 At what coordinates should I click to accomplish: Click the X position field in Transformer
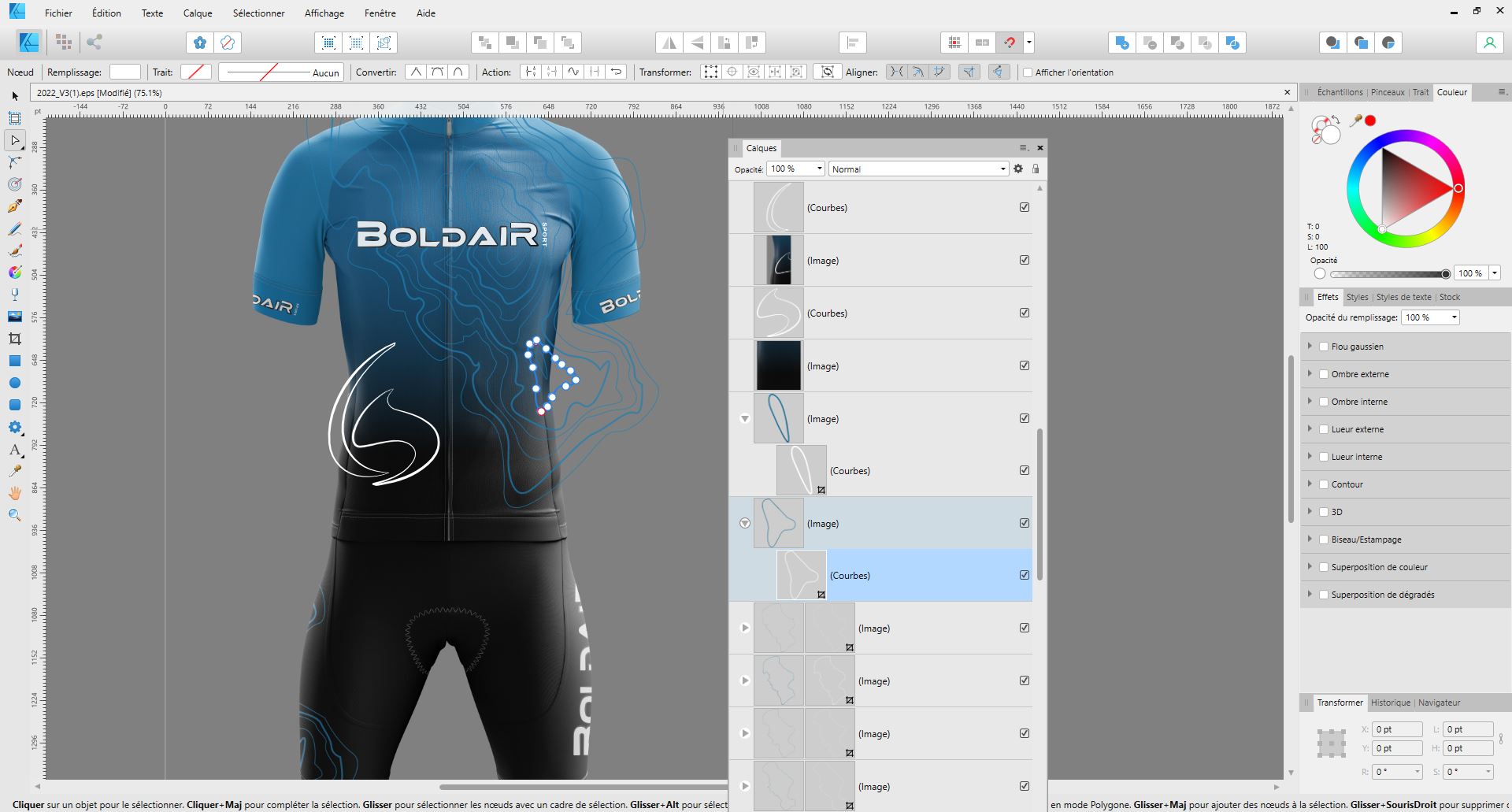[1396, 729]
